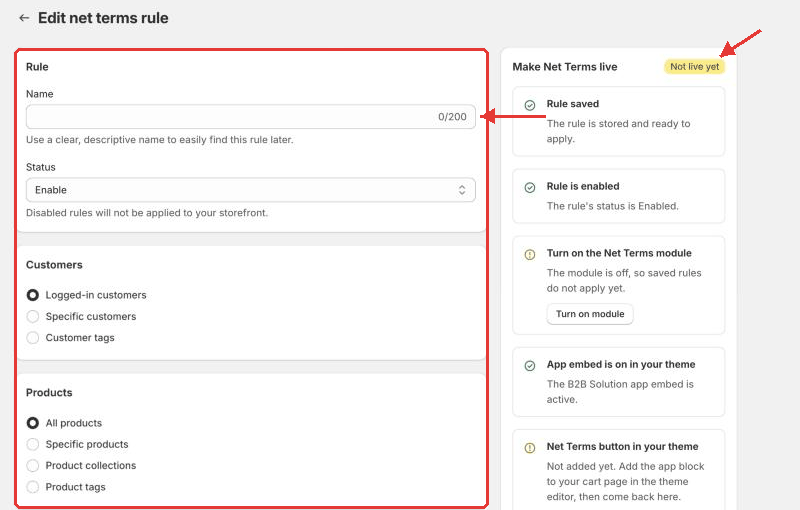Click the Rule is enabled card title

[x=583, y=186]
